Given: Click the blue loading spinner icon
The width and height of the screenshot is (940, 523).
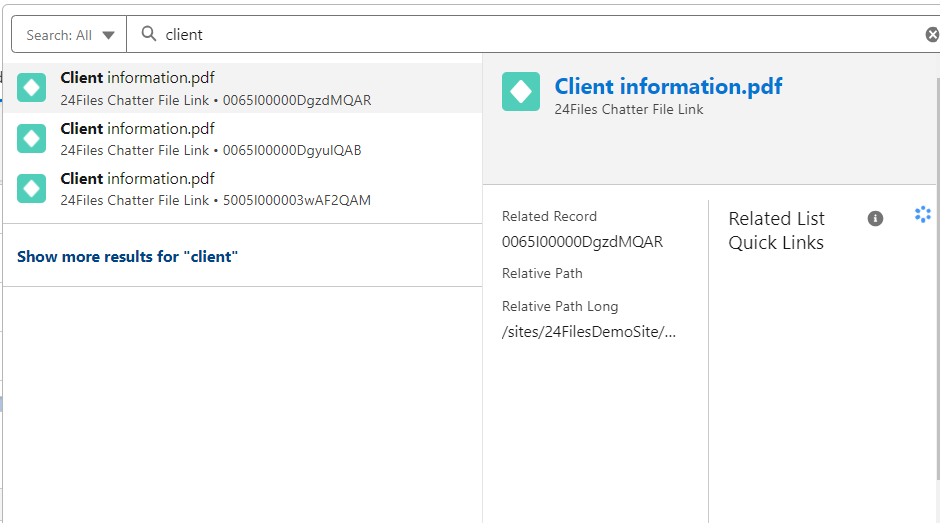Looking at the screenshot, I should pyautogui.click(x=922, y=214).
